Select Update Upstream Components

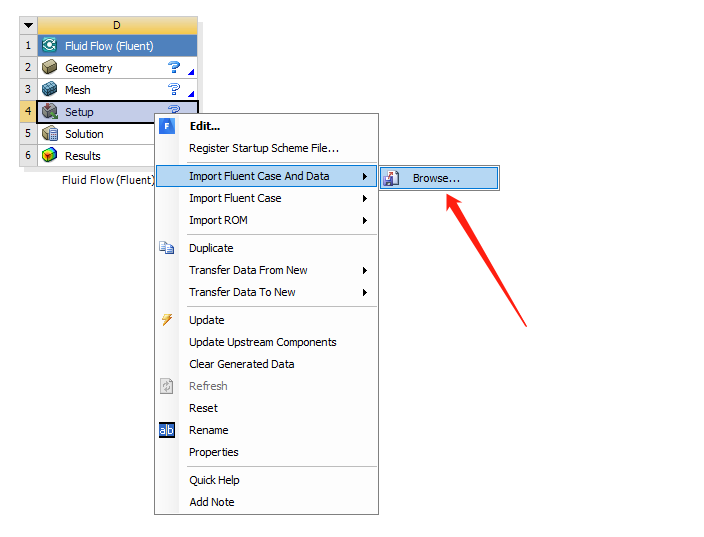(263, 342)
